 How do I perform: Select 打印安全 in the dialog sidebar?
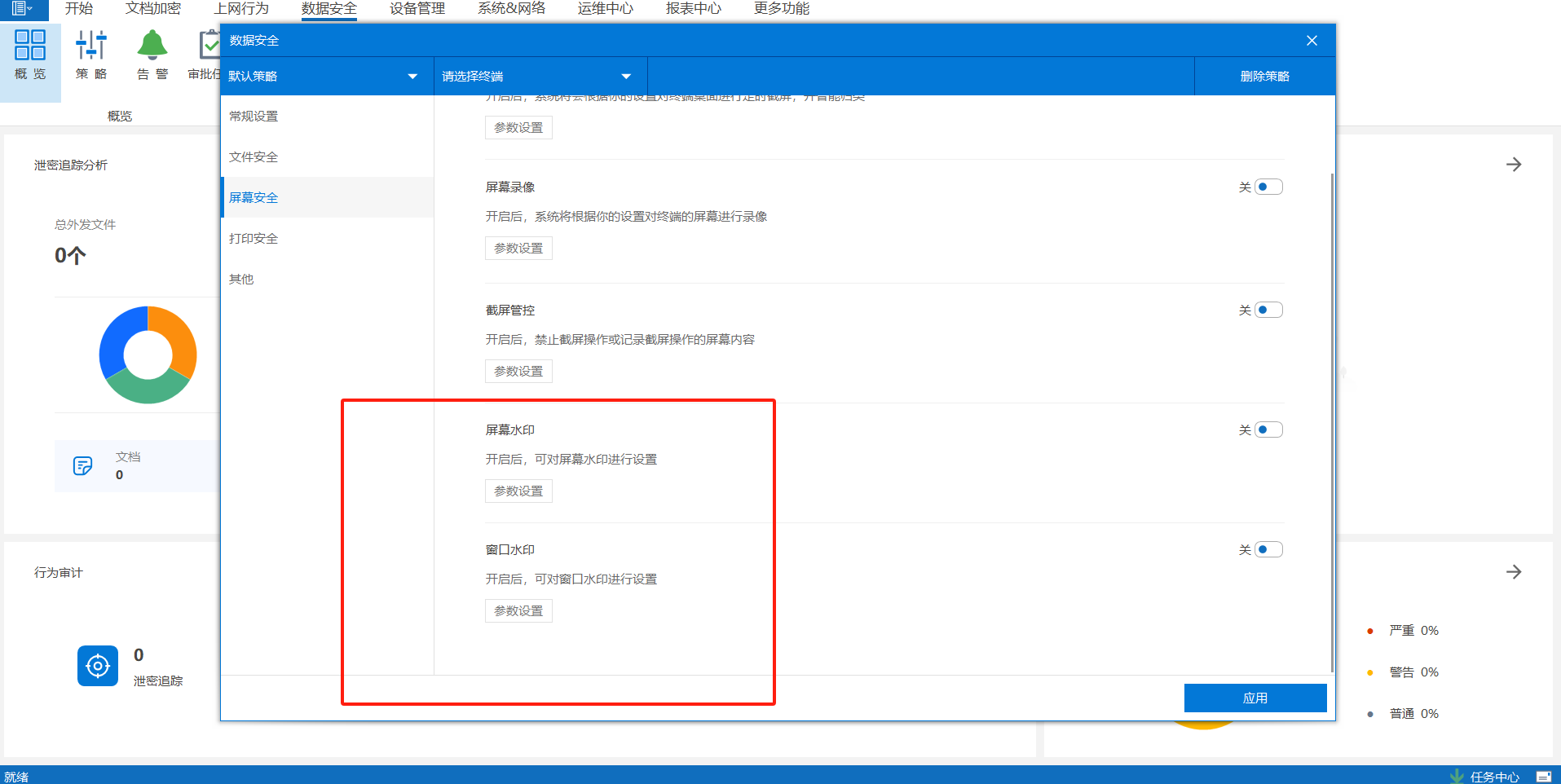point(327,239)
